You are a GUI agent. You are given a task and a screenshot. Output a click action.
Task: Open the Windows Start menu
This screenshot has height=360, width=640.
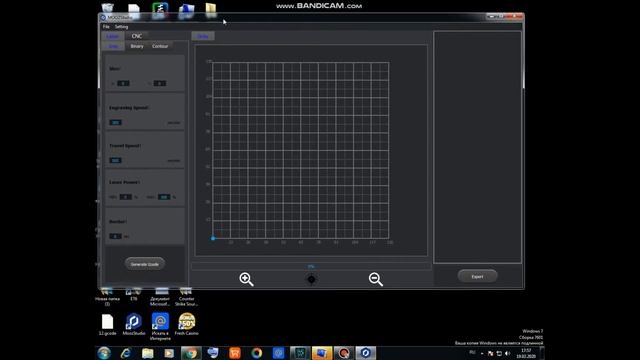(x=104, y=353)
